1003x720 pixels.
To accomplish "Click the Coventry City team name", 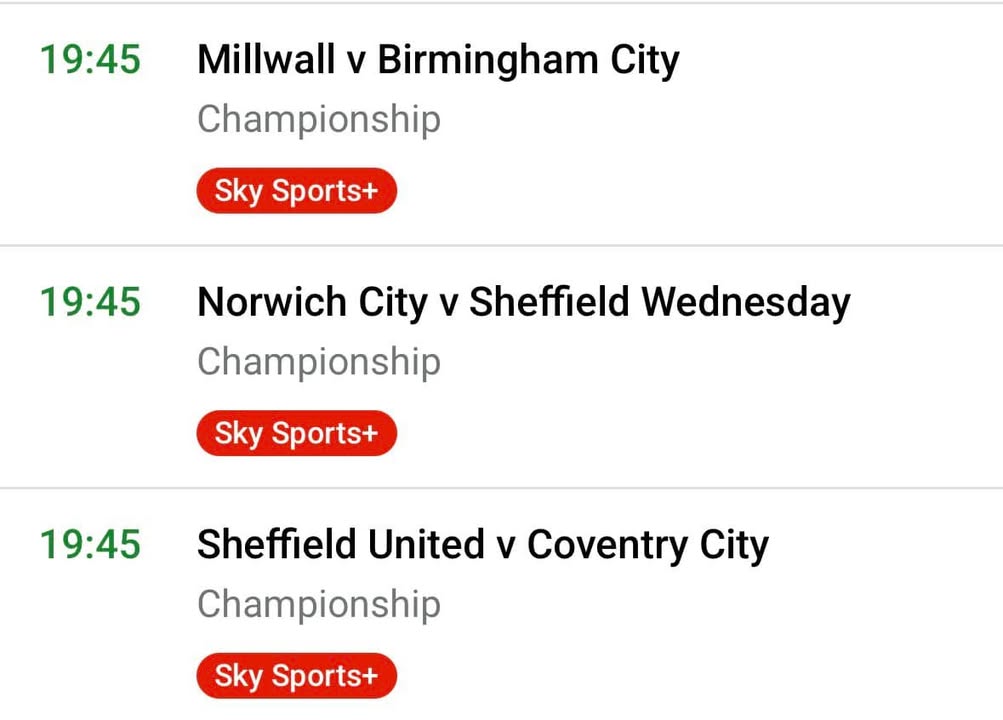I will (648, 545).
